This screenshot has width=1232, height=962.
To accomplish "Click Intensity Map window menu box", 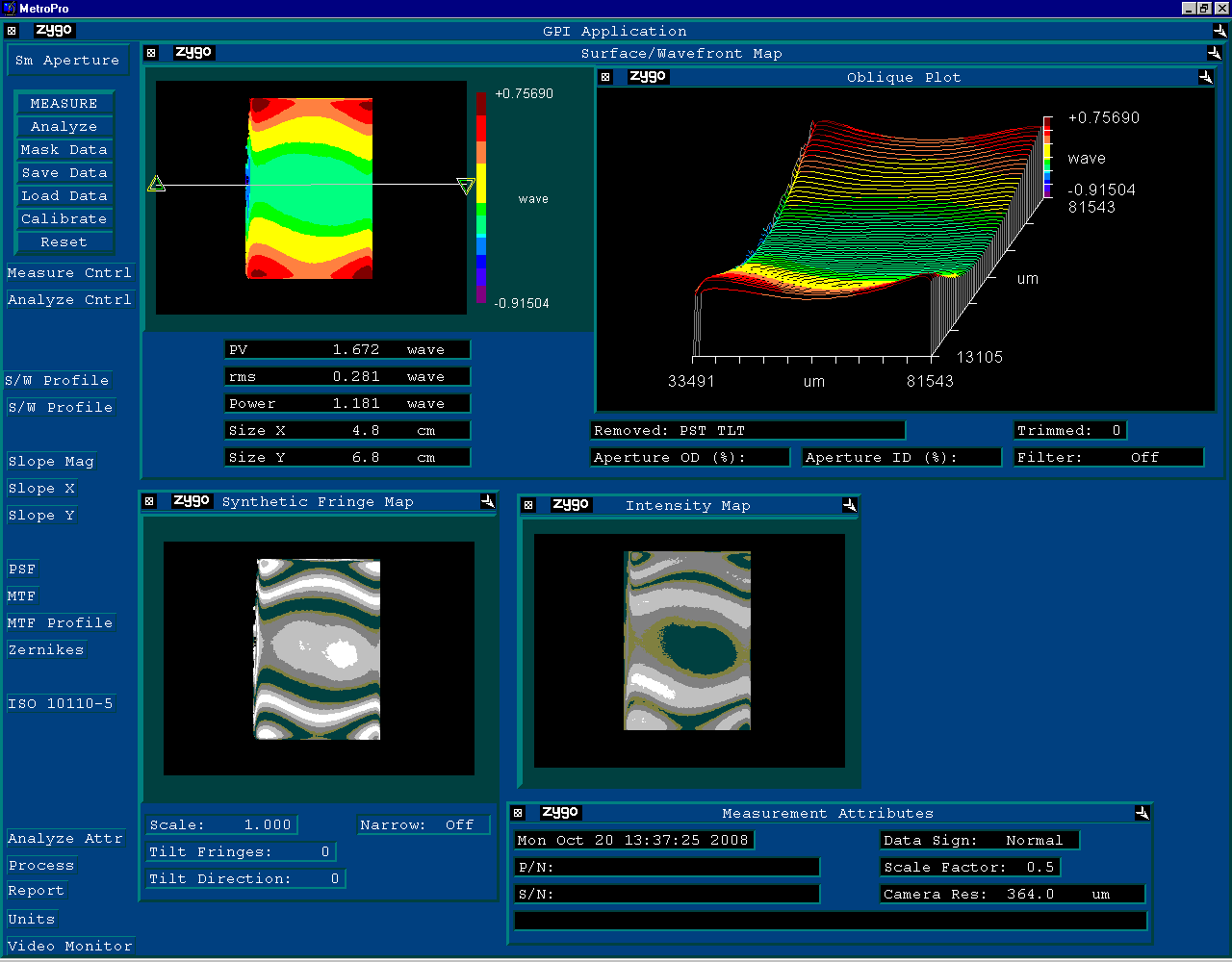I will (x=528, y=505).
